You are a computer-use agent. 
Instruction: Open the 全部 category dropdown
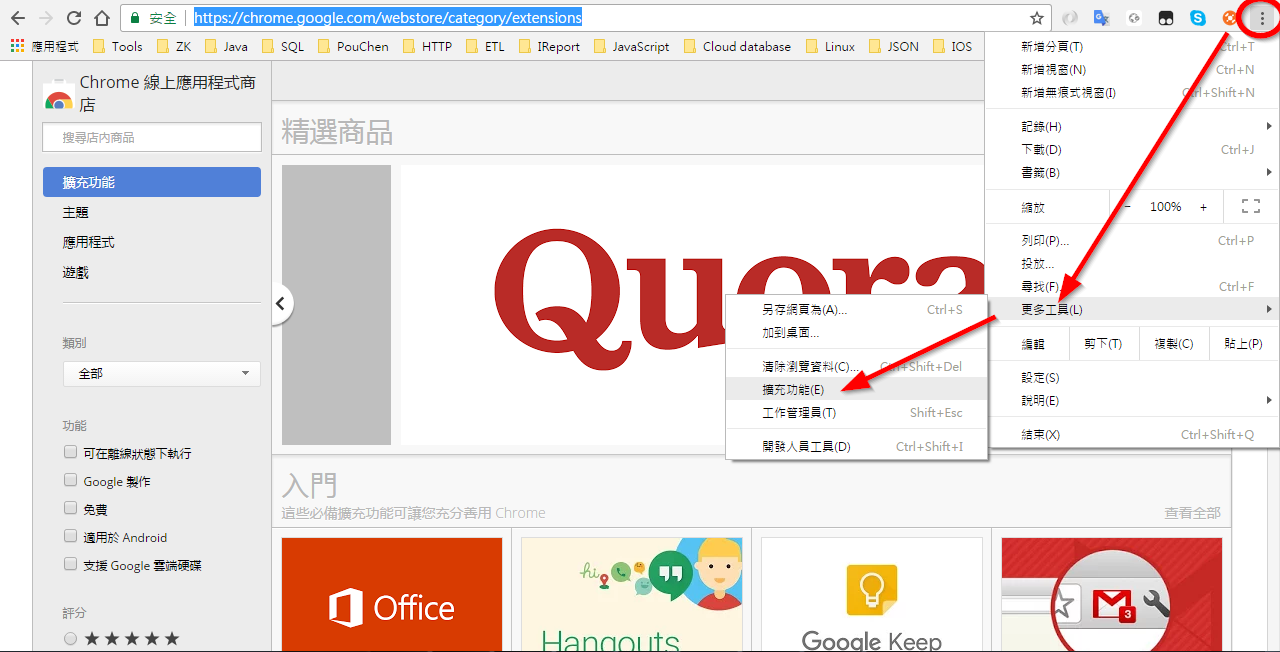click(x=161, y=373)
